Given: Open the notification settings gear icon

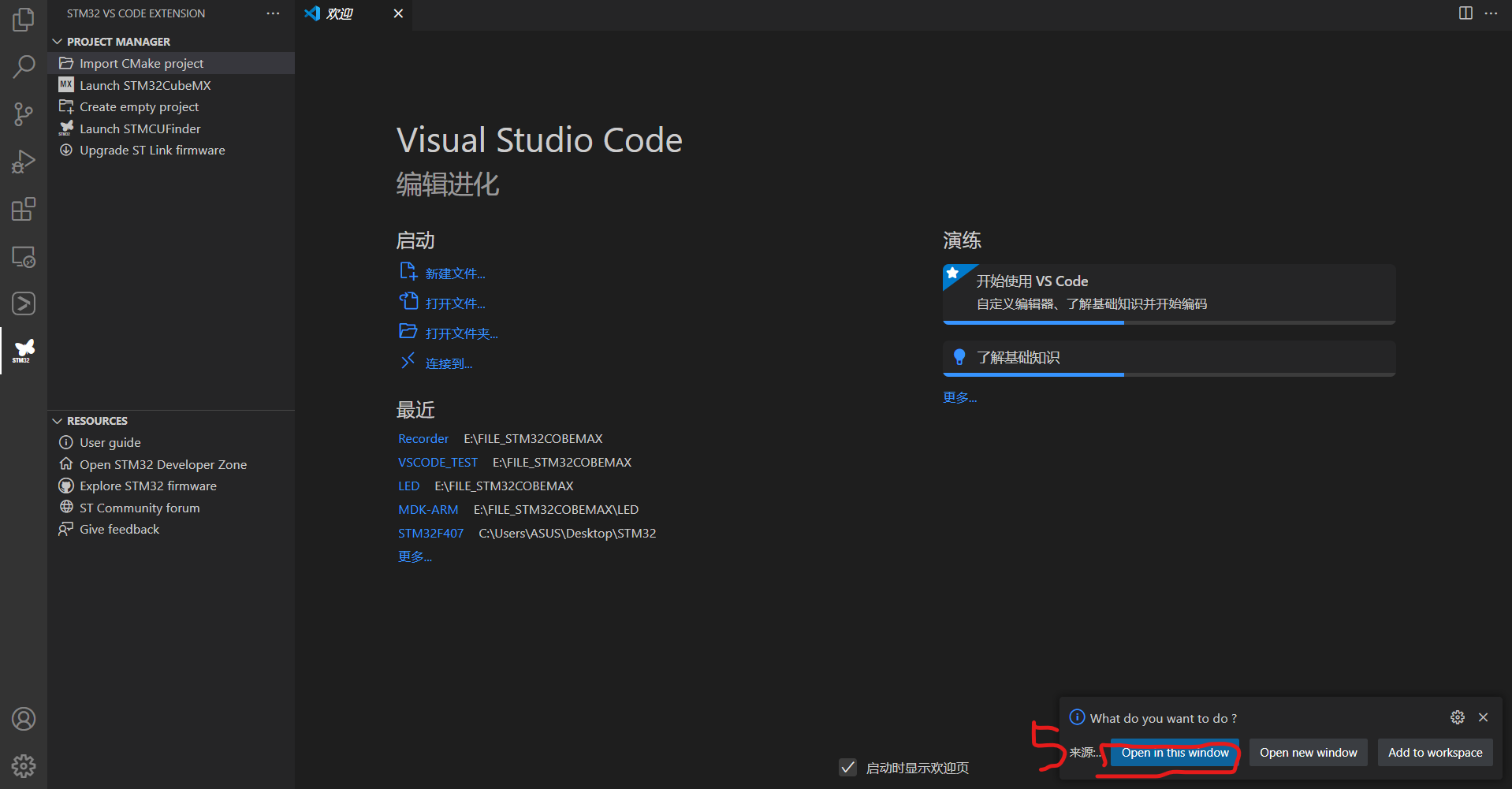Looking at the screenshot, I should click(1457, 717).
